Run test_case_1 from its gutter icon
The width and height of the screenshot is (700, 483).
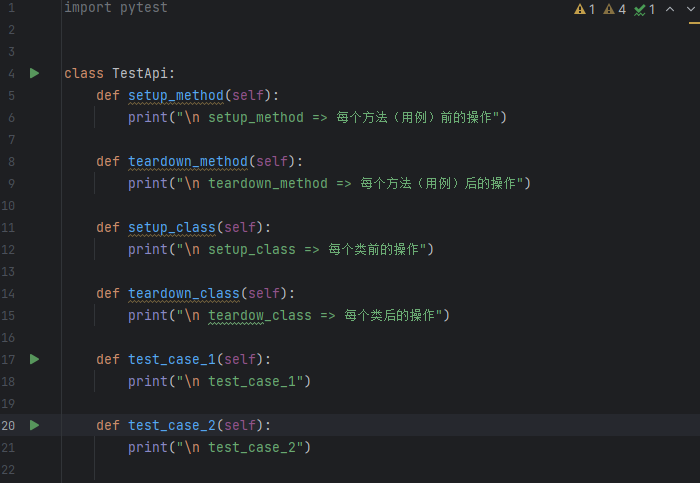coord(34,359)
